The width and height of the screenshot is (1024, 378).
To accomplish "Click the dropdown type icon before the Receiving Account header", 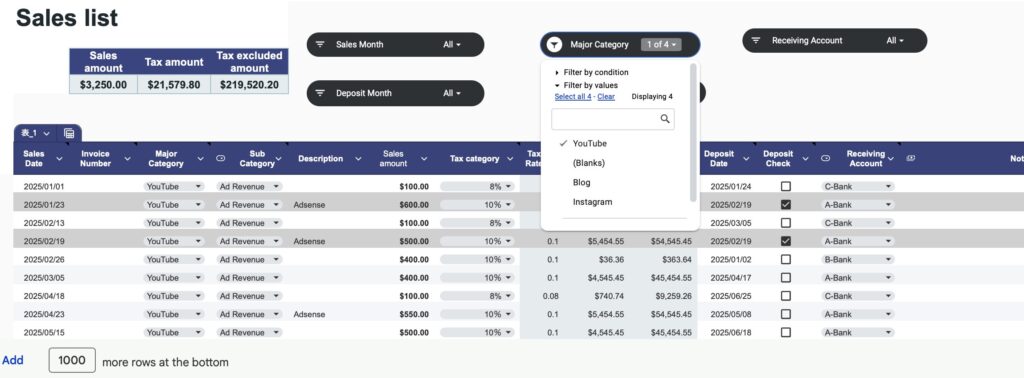I will (825, 159).
